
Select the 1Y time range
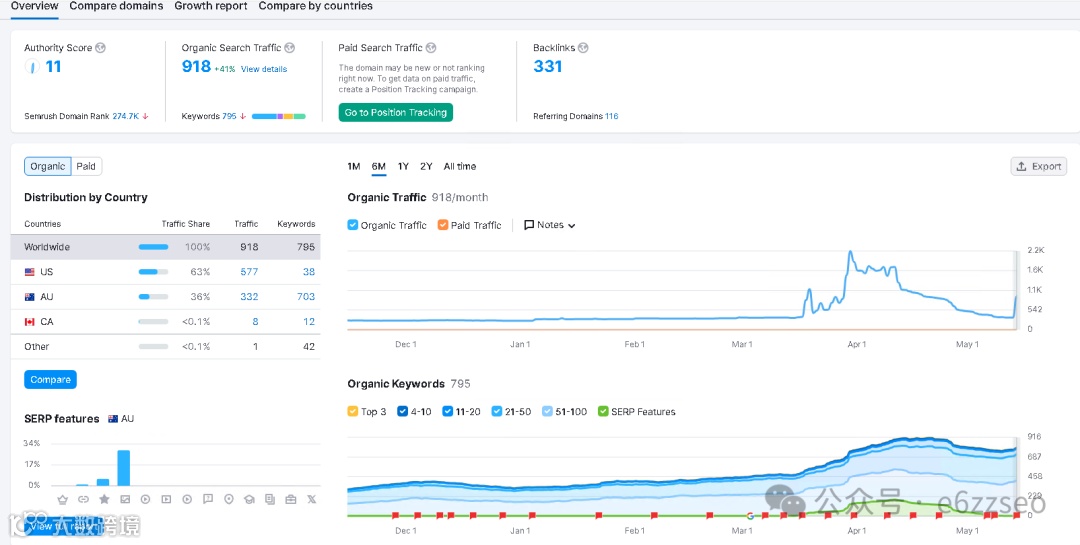[x=403, y=167]
